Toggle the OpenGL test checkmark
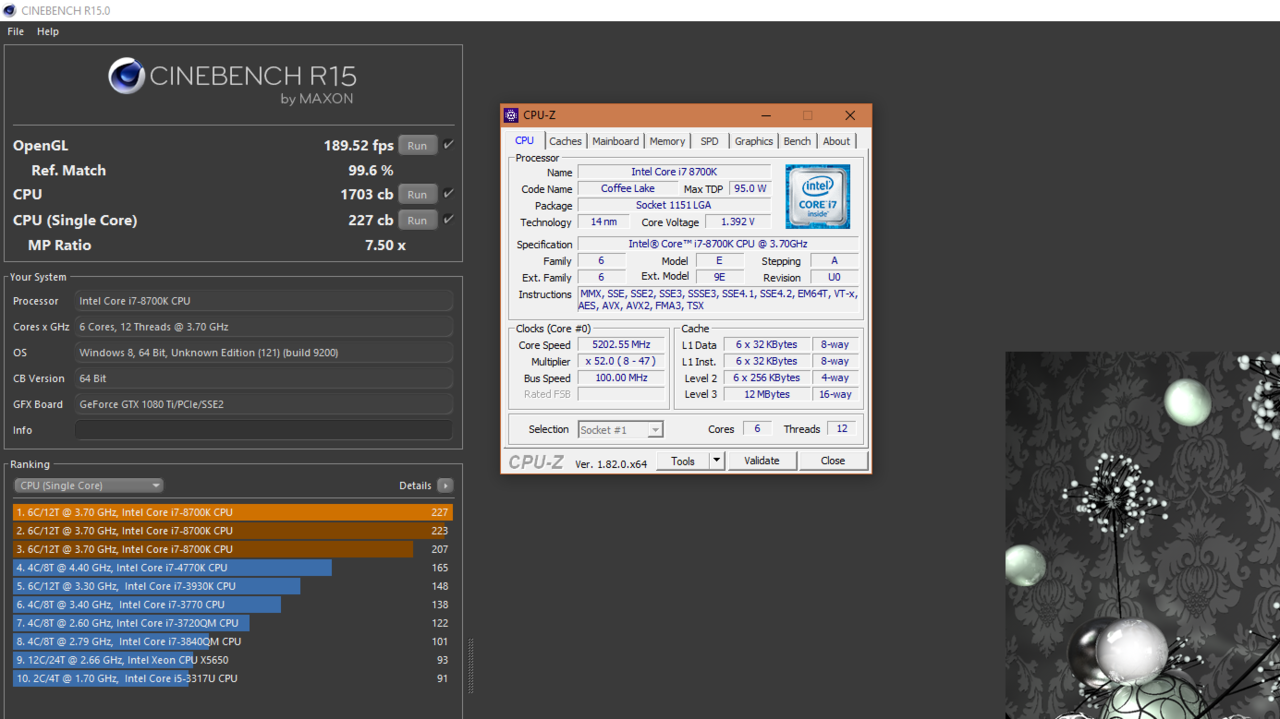 448,145
